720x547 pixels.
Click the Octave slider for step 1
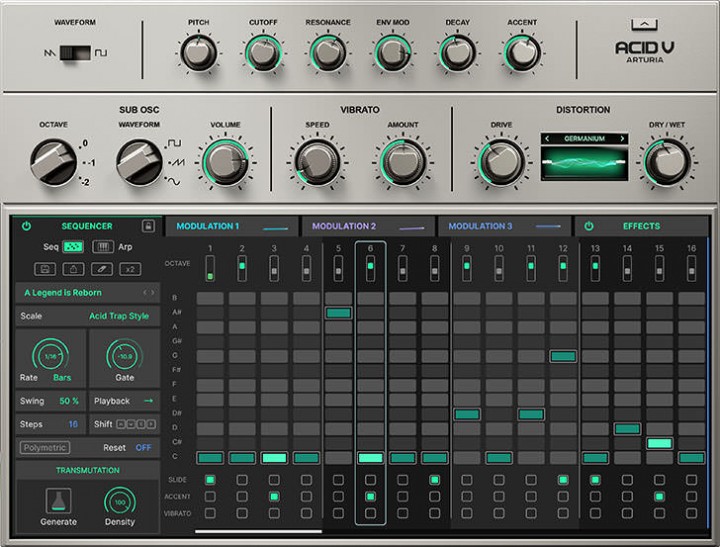coord(210,268)
